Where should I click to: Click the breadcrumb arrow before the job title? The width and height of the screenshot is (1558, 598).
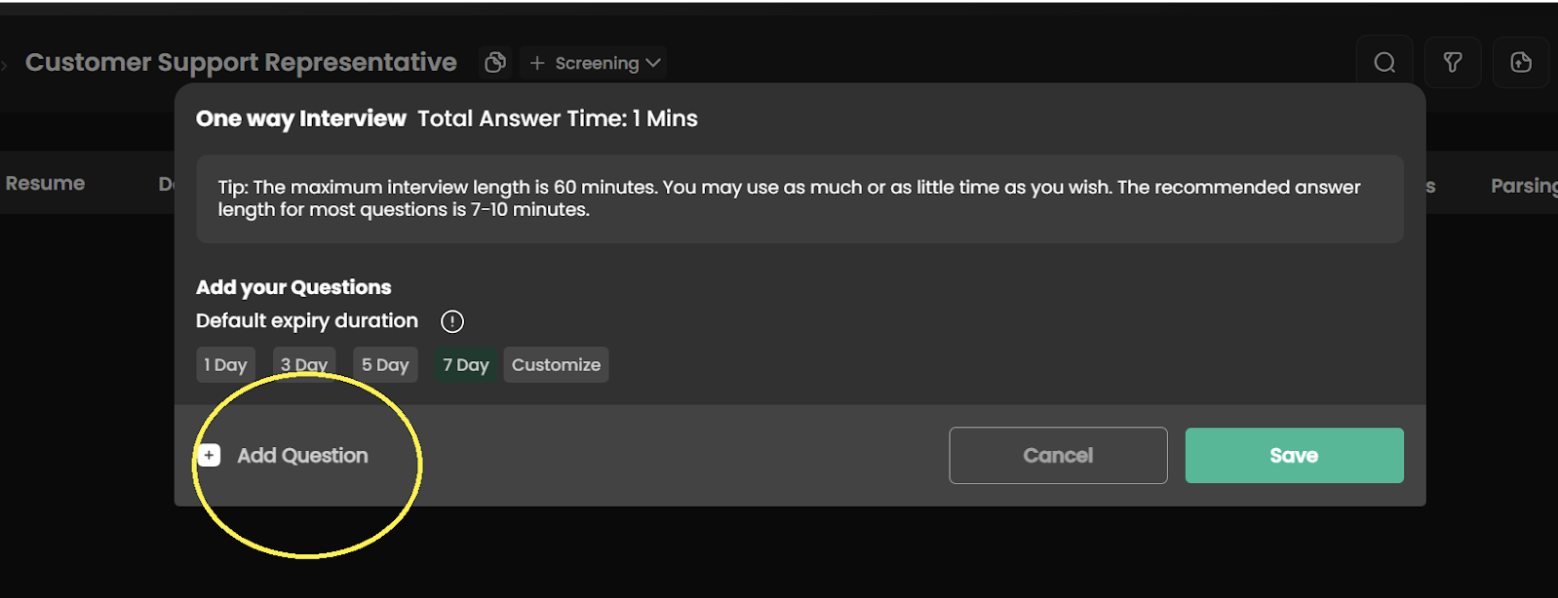click(5, 65)
